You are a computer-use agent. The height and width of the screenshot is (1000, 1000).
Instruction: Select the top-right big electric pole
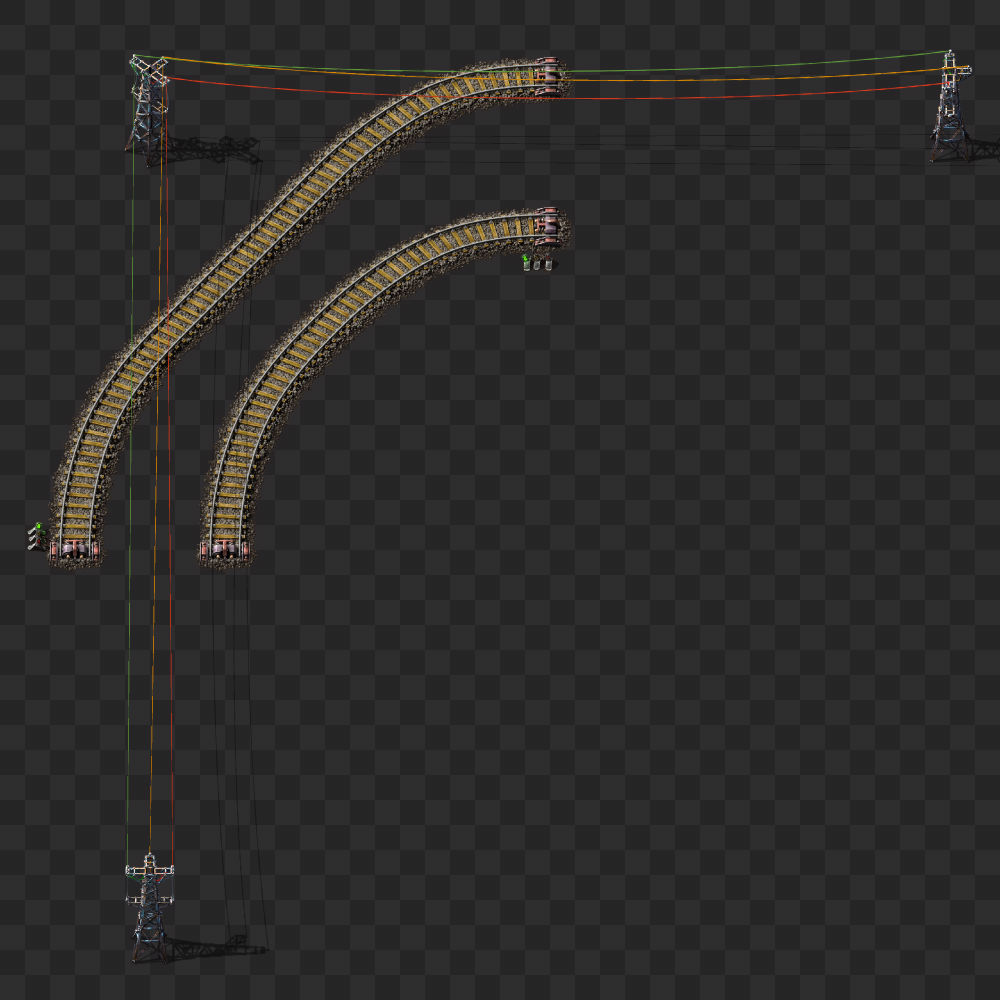pos(950,105)
